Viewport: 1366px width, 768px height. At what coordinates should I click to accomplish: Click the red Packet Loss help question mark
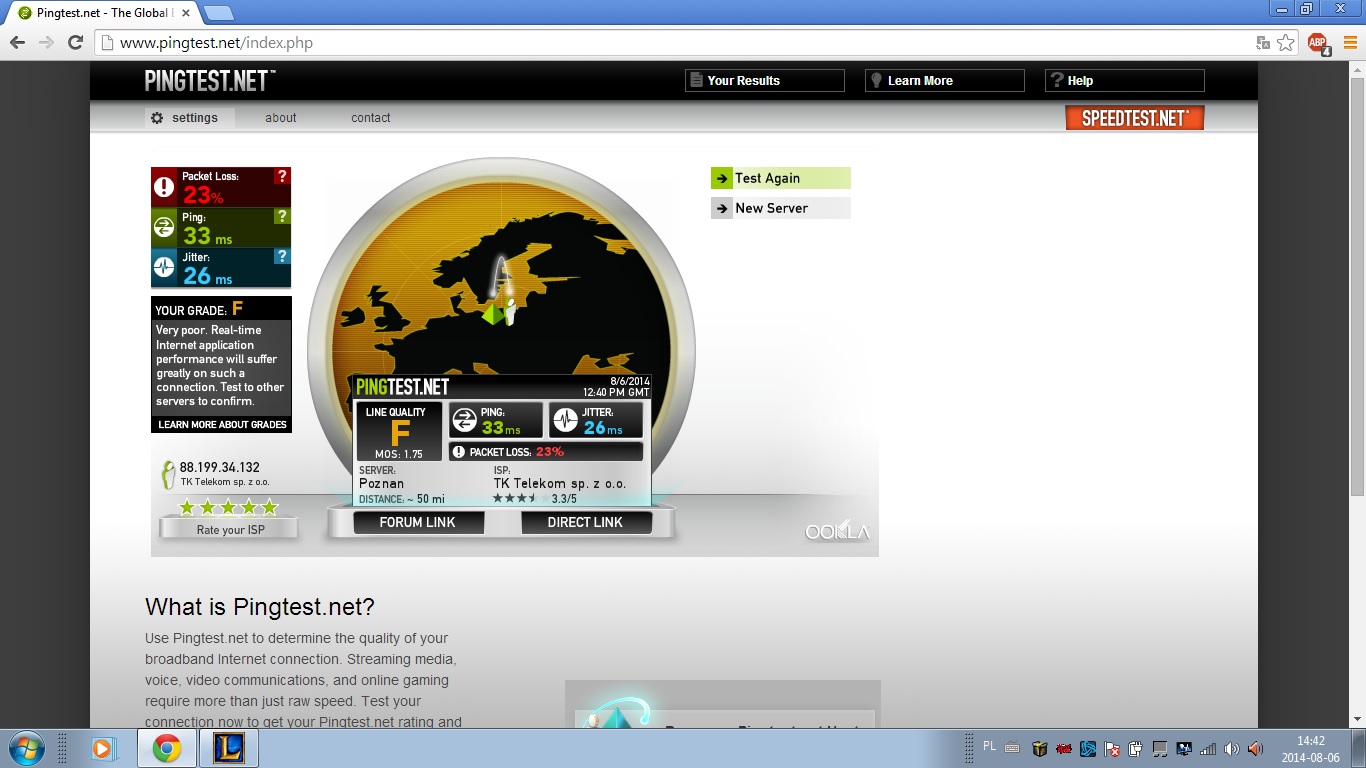click(x=283, y=176)
